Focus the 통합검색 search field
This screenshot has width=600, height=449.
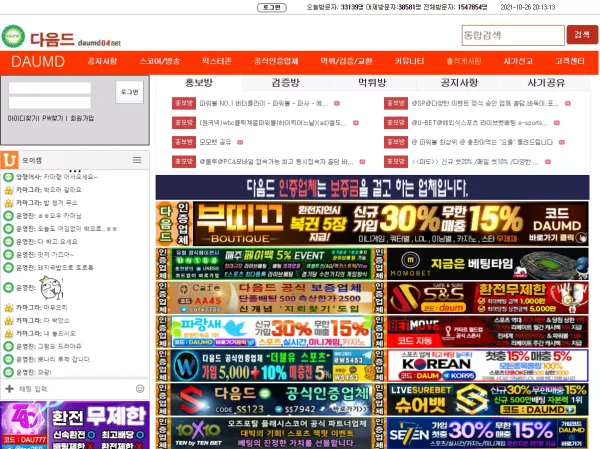[x=513, y=36]
